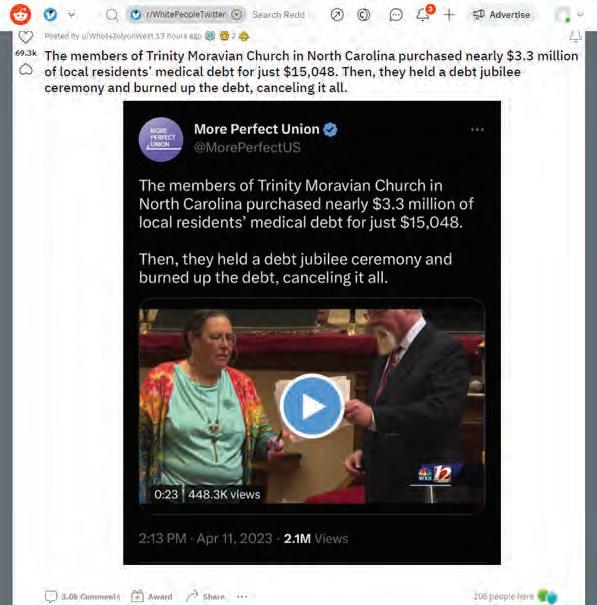Open the post overflow three-dot menu
The image size is (597, 605).
pyautogui.click(x=242, y=597)
